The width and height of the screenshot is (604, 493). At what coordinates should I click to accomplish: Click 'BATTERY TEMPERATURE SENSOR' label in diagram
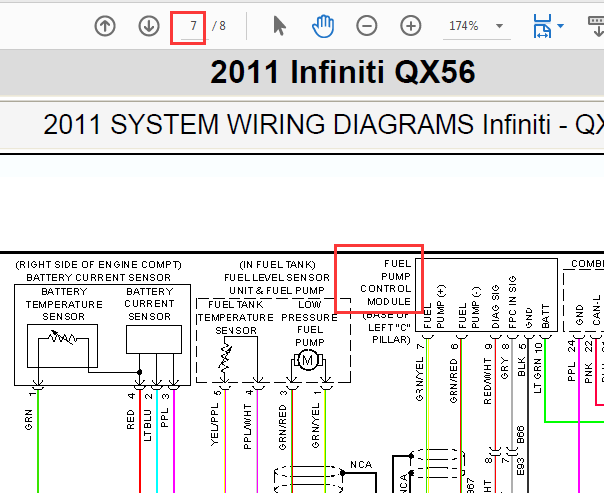64,304
